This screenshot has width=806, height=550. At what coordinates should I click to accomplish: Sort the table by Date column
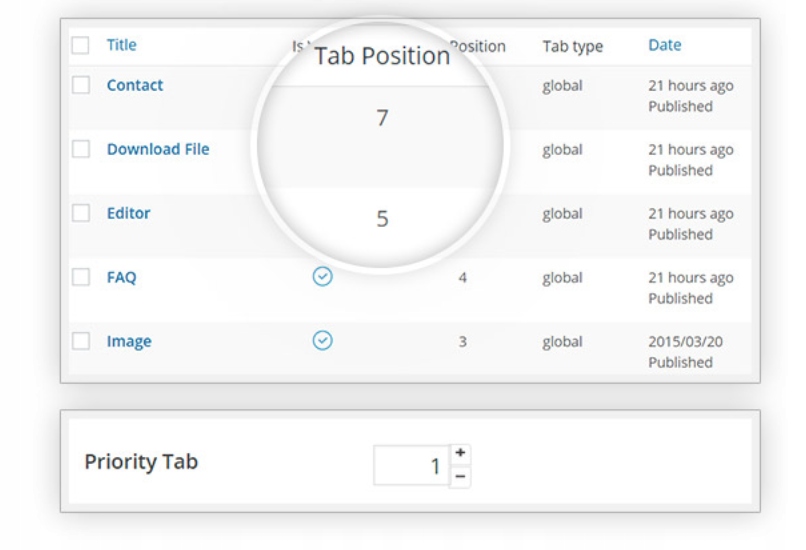coord(664,45)
